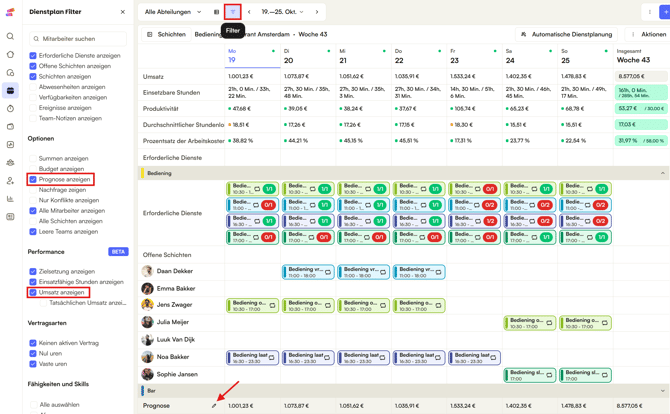
Task: Go to the next week with right arrow
Action: (317, 12)
